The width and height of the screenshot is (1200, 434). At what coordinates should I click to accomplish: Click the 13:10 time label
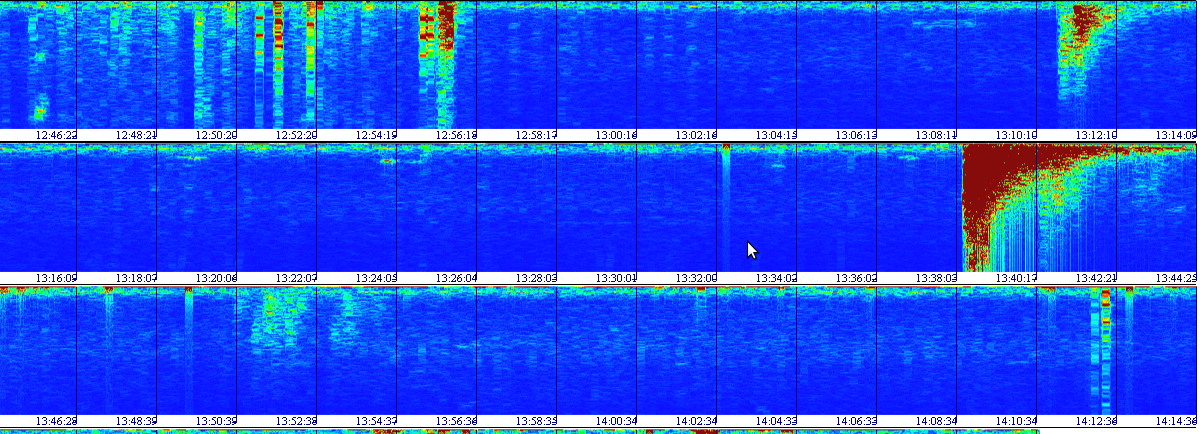click(1016, 134)
